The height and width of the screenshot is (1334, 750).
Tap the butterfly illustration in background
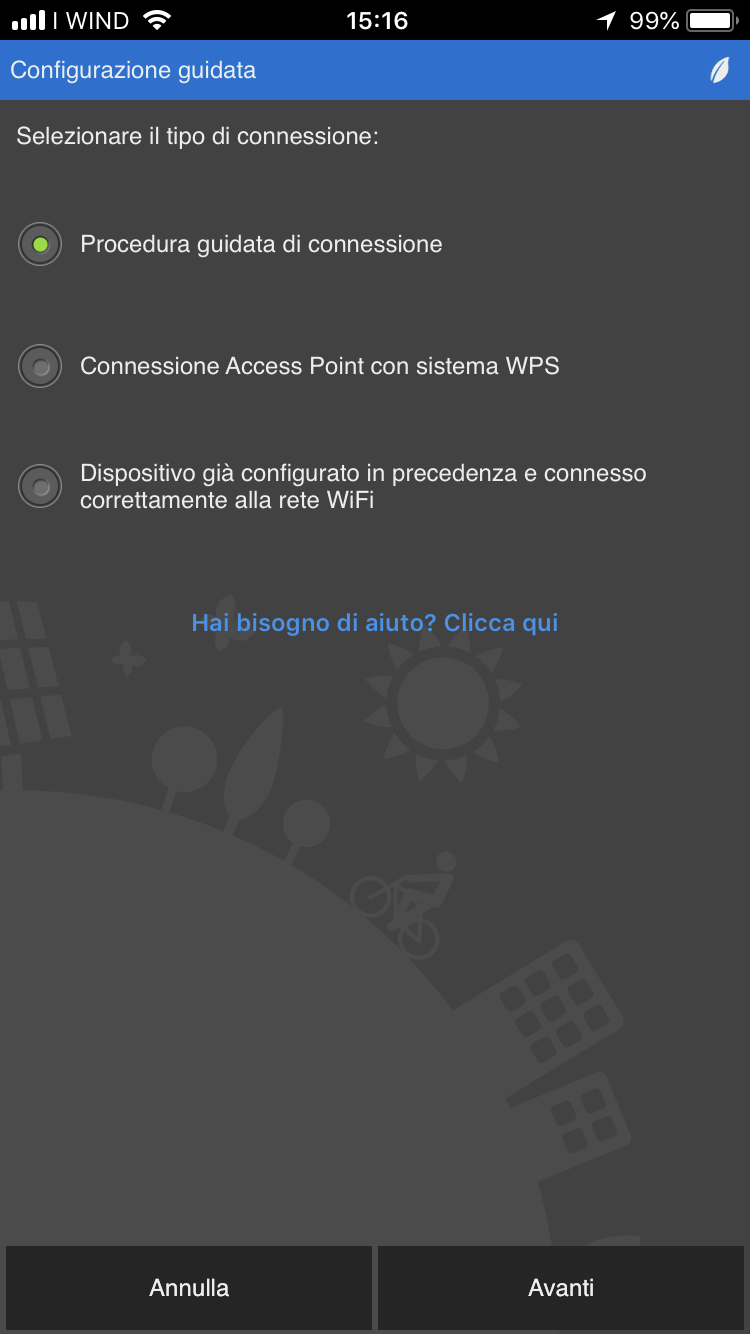[x=128, y=659]
